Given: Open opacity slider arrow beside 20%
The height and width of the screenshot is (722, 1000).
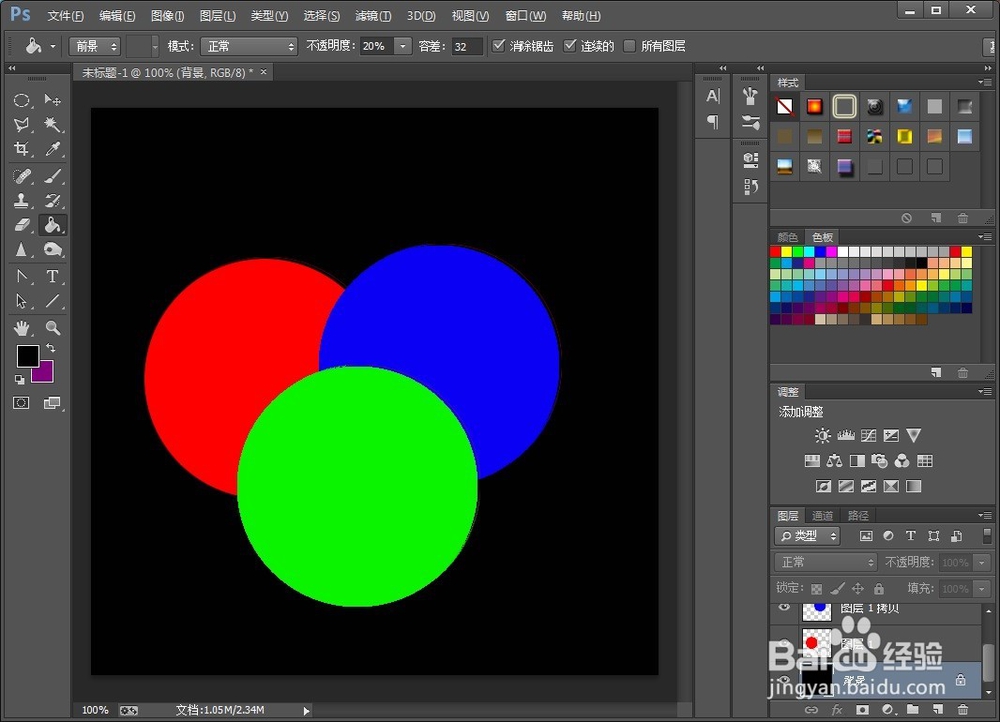Looking at the screenshot, I should click(403, 46).
